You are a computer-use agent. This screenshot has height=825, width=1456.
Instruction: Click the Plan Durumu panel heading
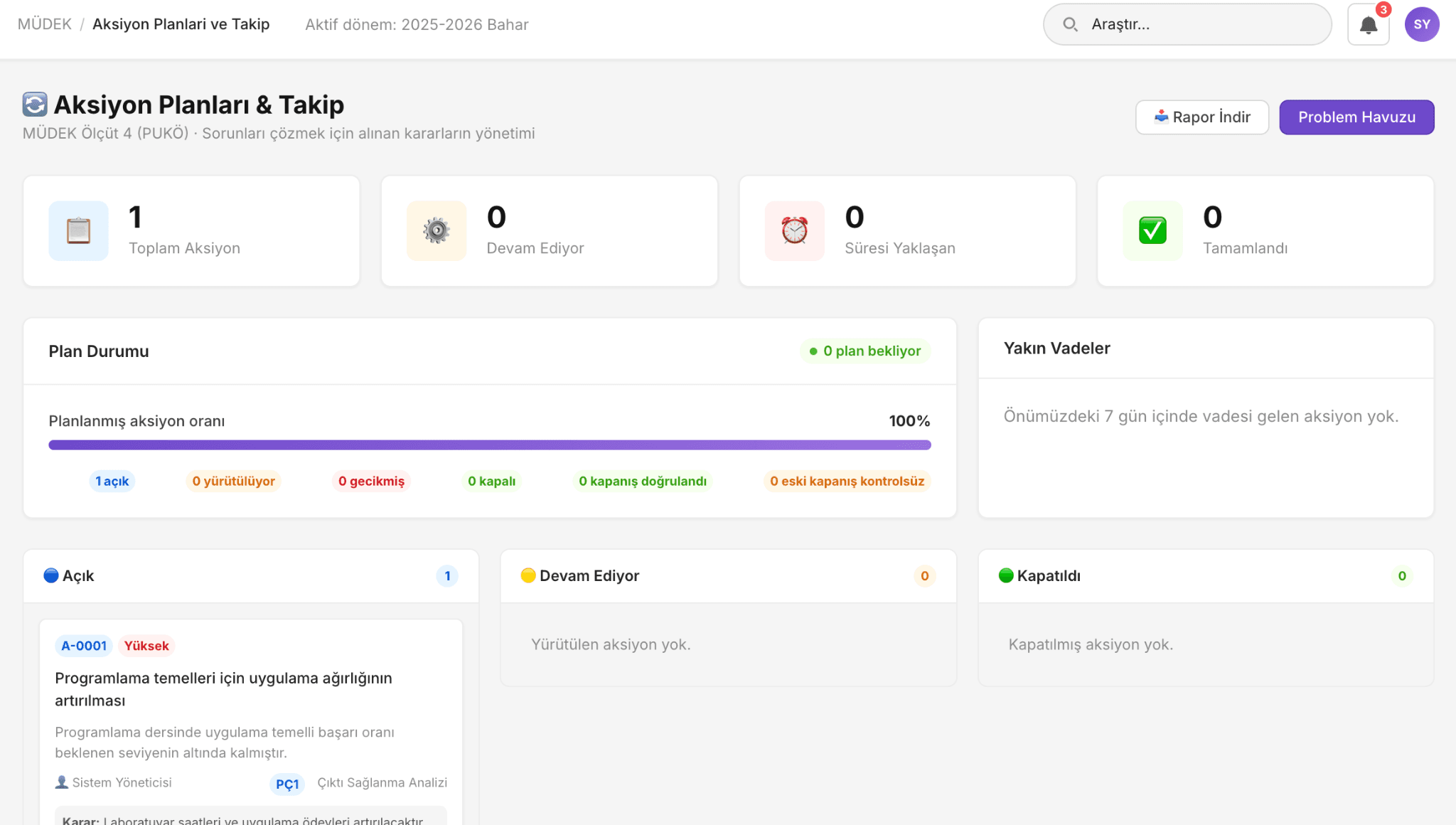[x=99, y=351]
